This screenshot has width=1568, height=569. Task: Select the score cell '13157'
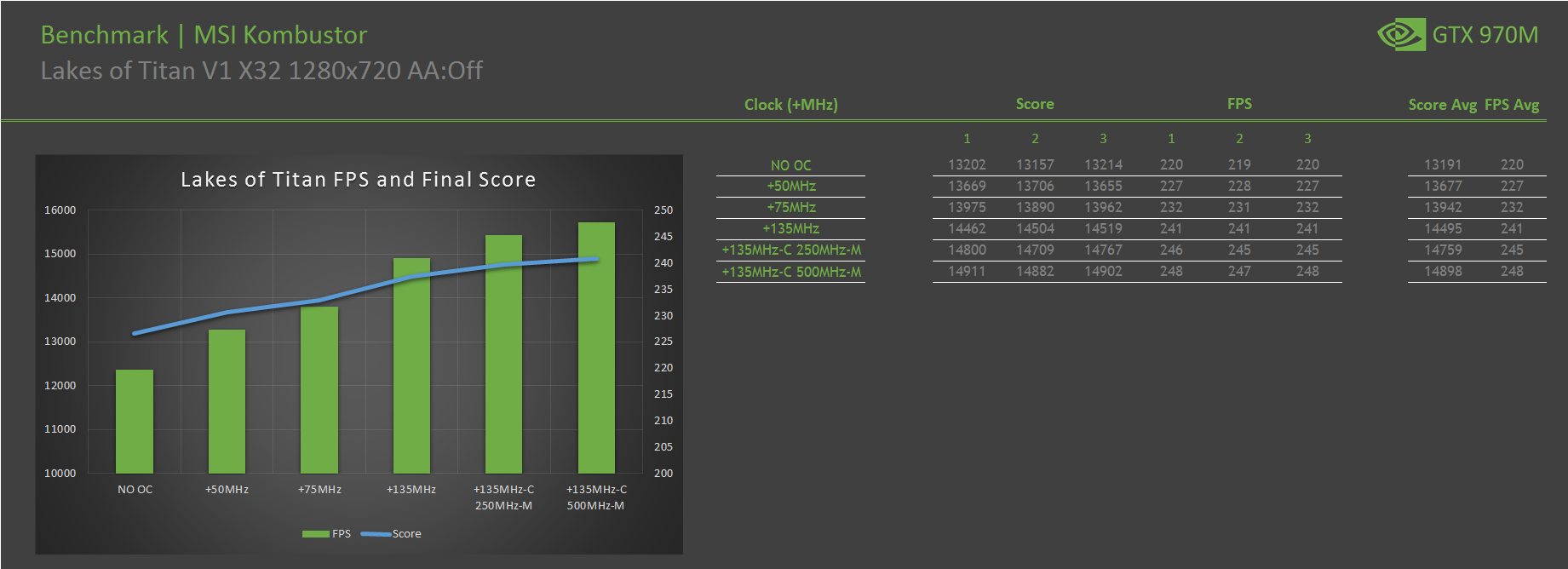[x=1035, y=165]
